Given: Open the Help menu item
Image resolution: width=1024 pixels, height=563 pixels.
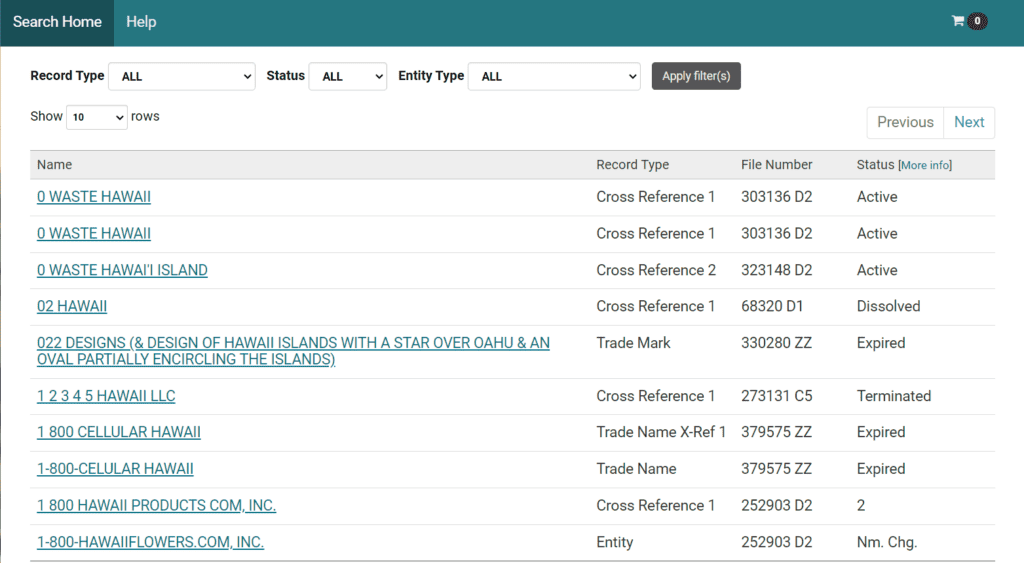Looking at the screenshot, I should (x=141, y=22).
